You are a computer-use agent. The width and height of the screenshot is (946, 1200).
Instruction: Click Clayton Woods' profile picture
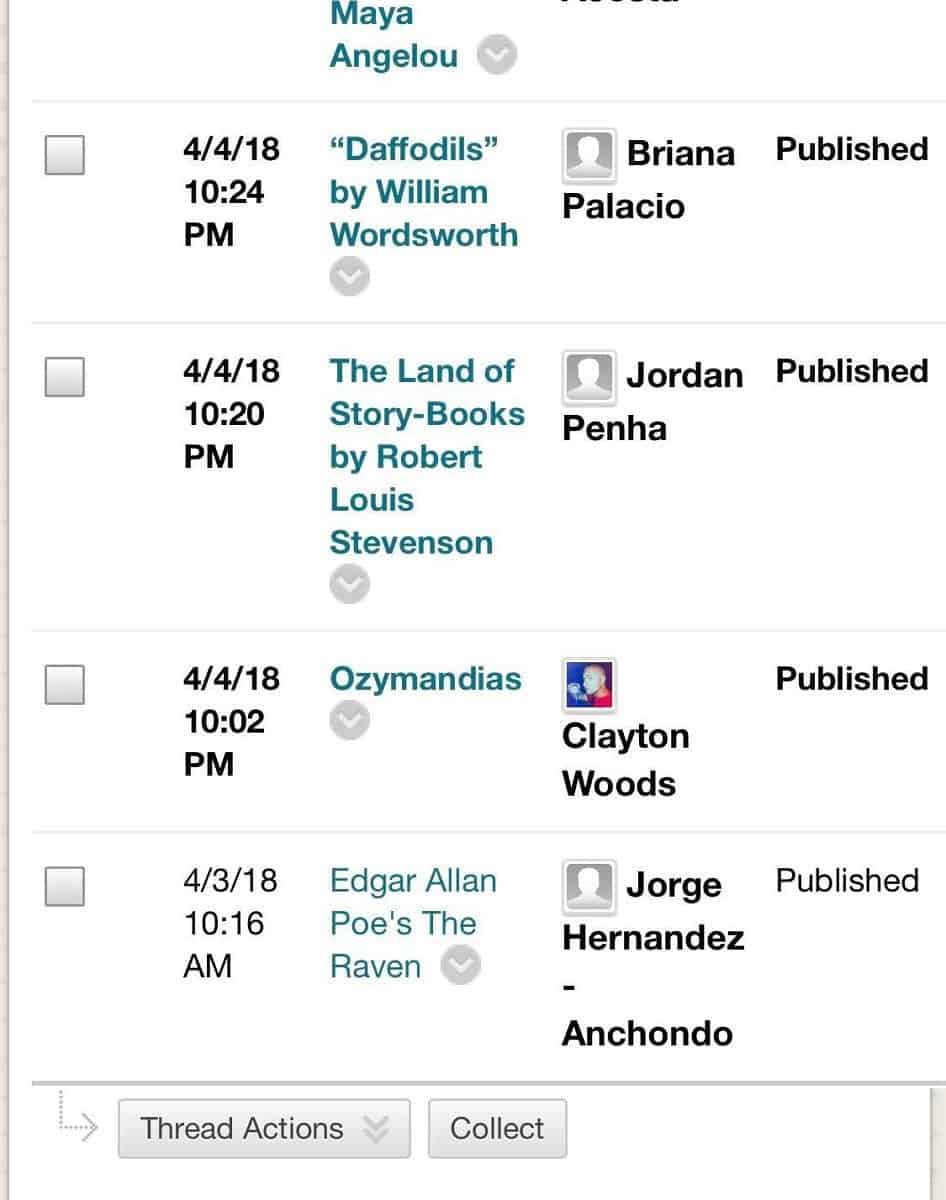[588, 684]
